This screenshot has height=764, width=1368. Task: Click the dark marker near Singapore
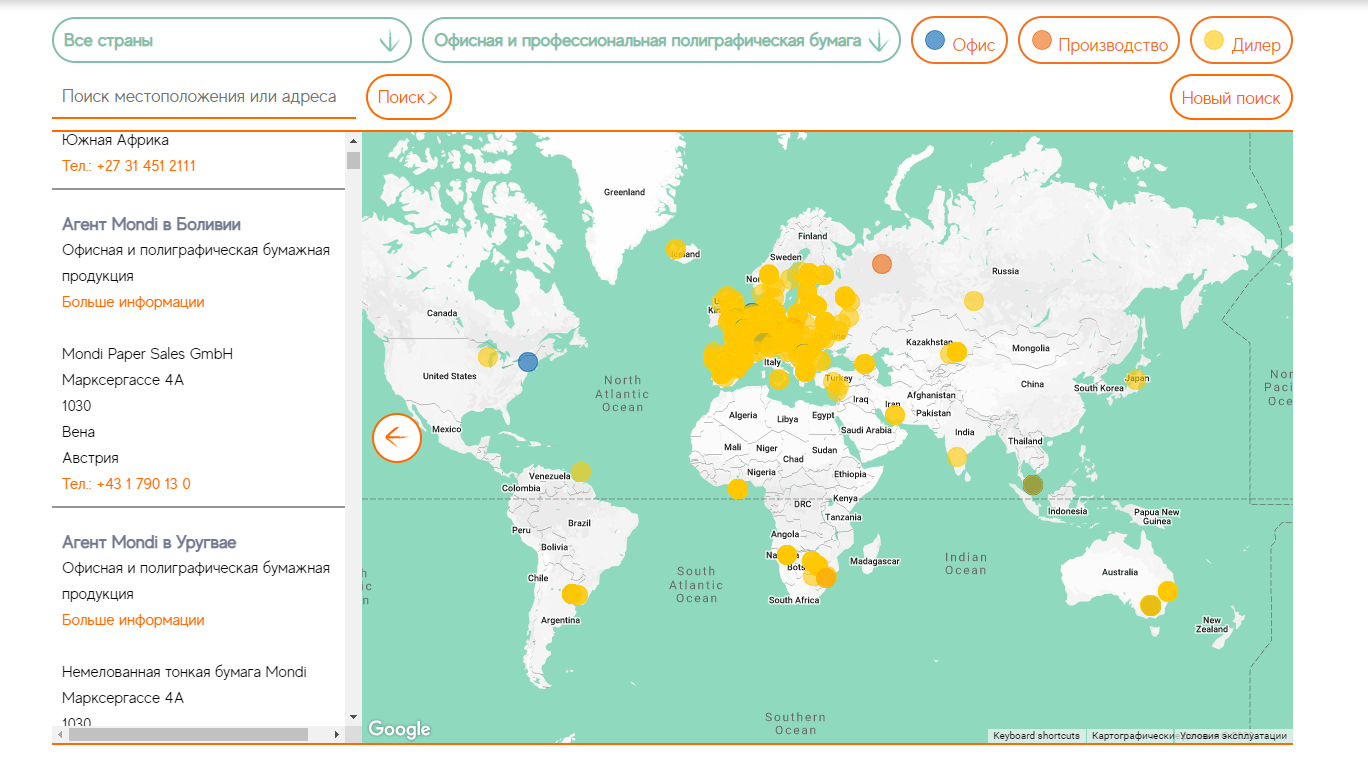pos(1033,485)
